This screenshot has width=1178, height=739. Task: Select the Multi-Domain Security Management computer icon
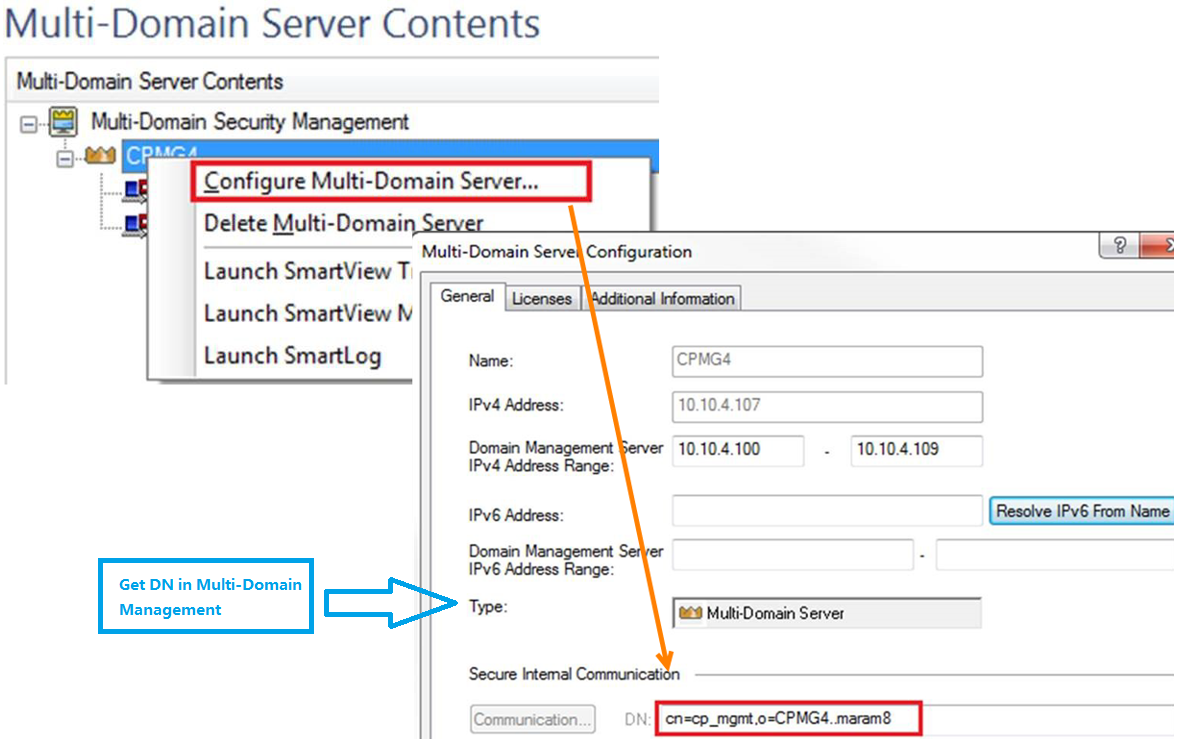pos(64,122)
